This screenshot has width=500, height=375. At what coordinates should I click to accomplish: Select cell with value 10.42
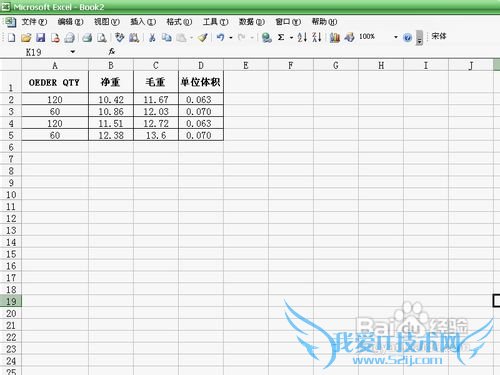pos(111,99)
